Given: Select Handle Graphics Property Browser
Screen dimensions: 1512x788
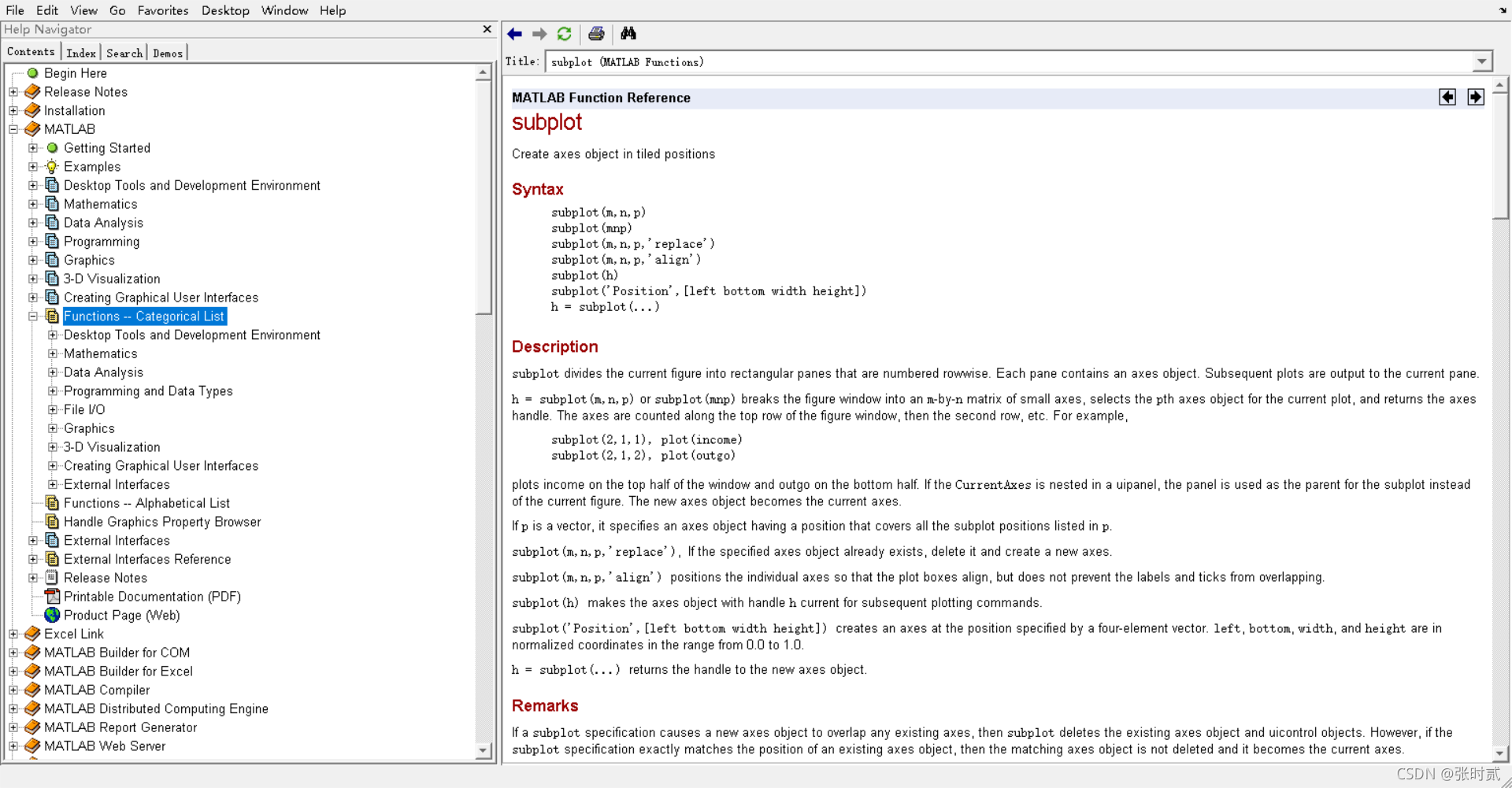Looking at the screenshot, I should tap(162, 522).
